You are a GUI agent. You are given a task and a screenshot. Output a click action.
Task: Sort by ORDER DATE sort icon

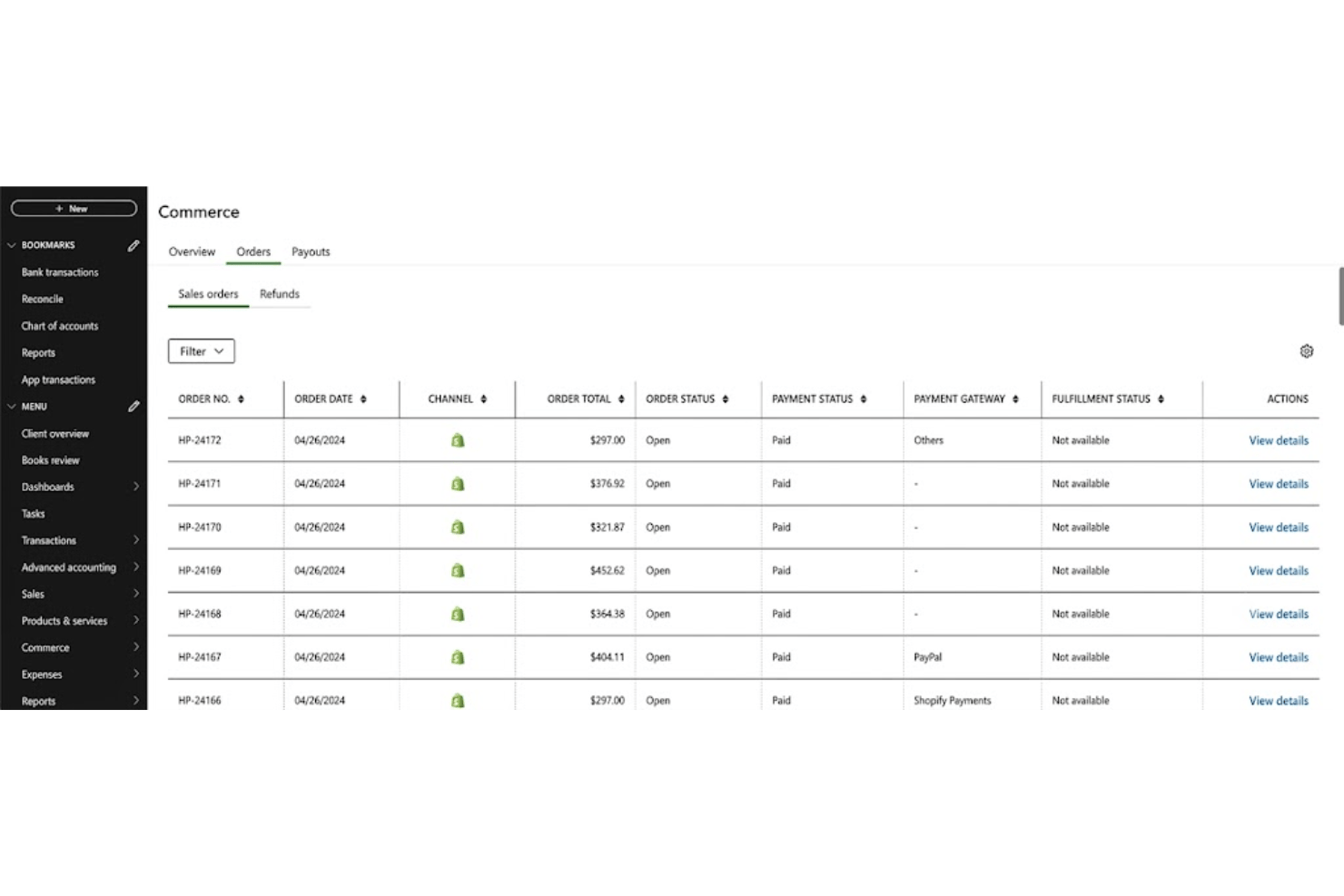pos(363,399)
